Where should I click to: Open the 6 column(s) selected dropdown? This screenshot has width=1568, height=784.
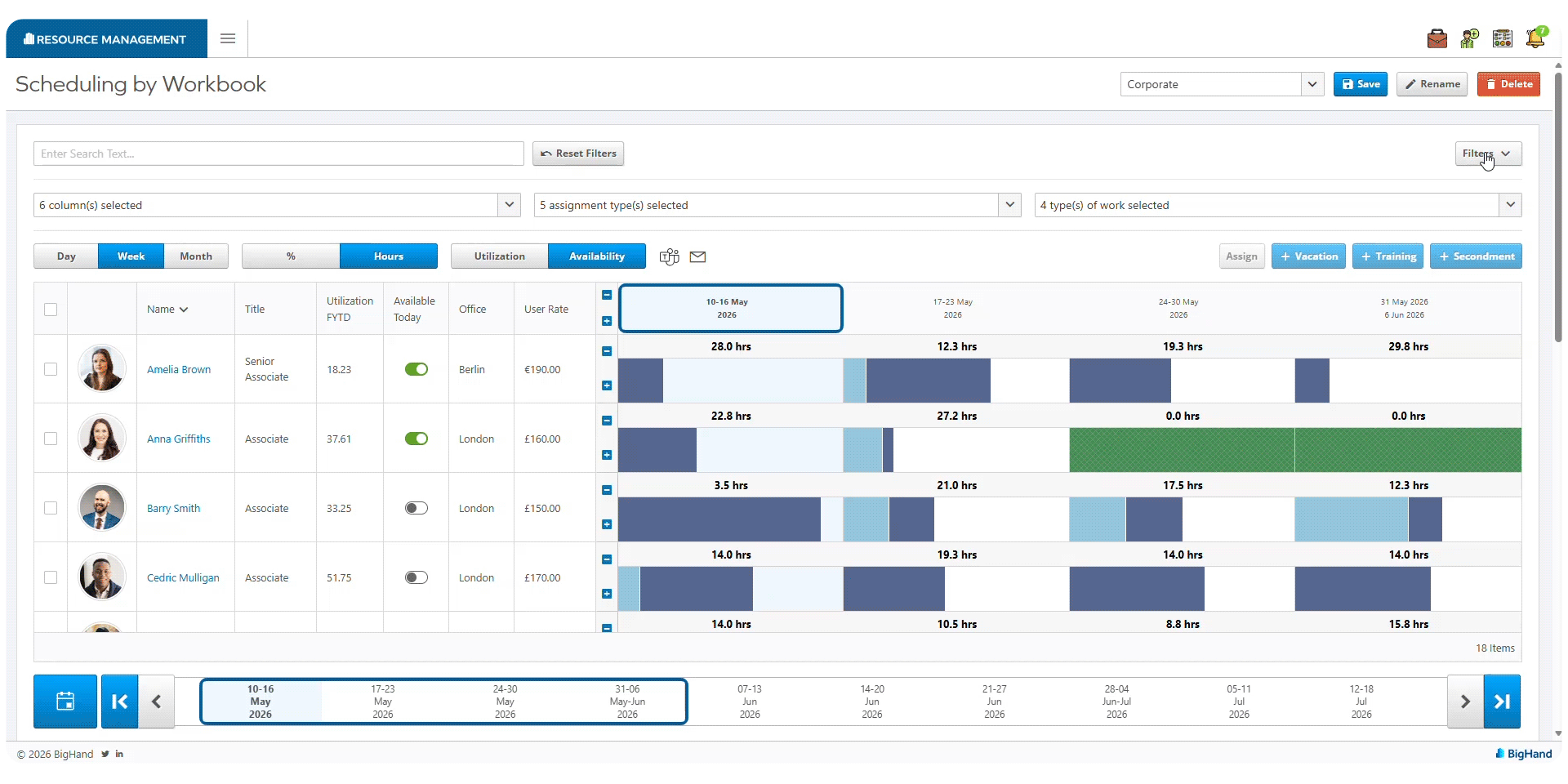[x=277, y=205]
